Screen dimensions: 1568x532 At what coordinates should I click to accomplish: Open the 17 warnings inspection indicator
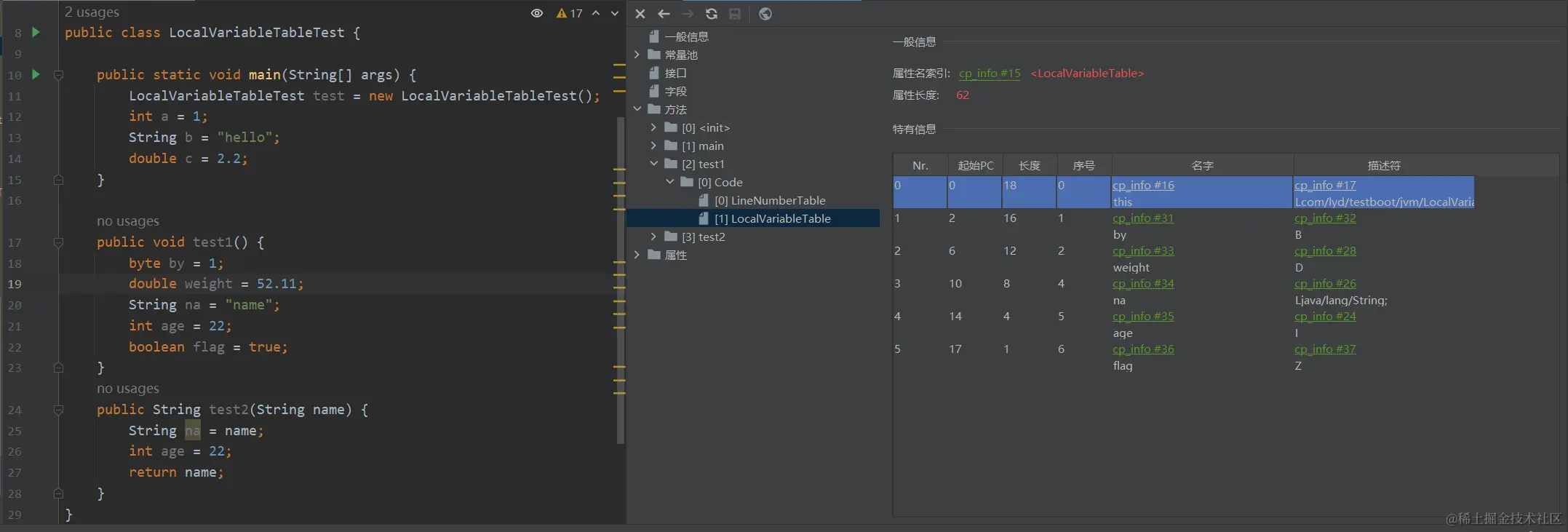(569, 13)
